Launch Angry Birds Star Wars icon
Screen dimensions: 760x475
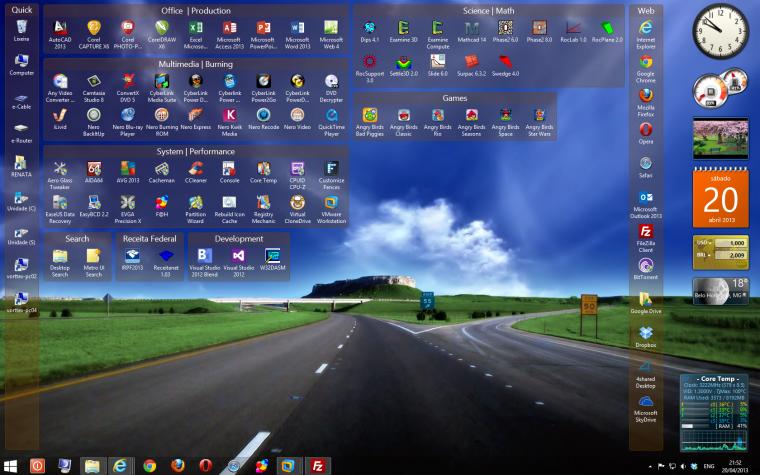click(539, 122)
